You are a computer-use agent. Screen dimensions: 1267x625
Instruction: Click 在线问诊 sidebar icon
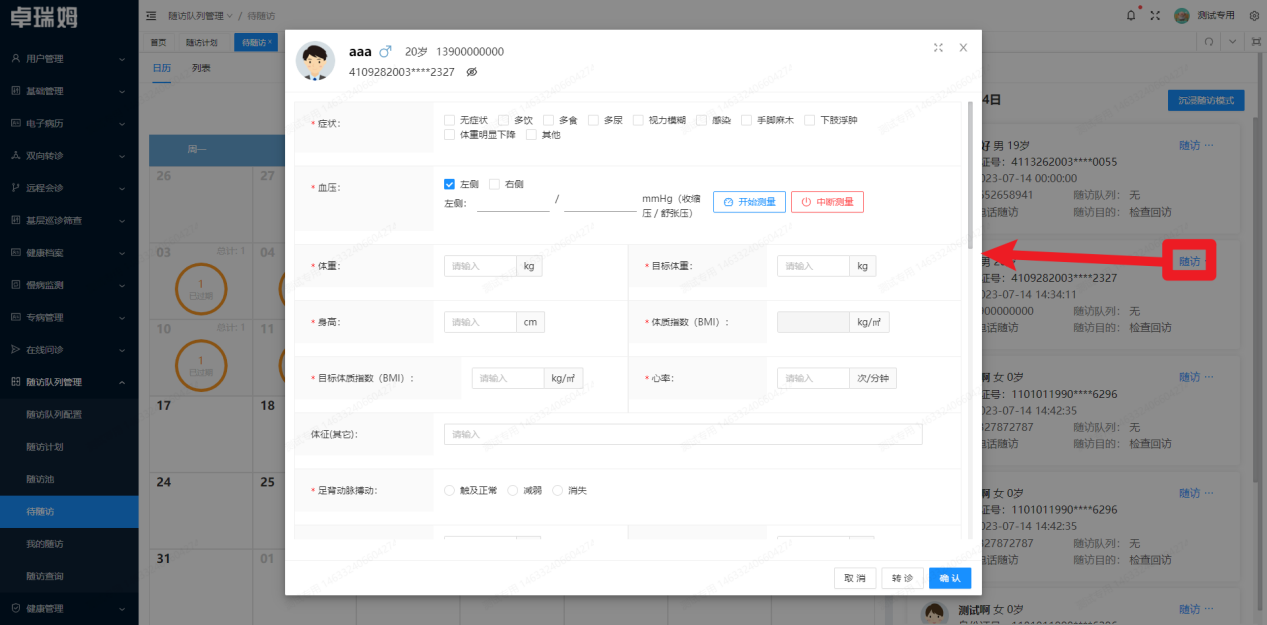pos(16,349)
